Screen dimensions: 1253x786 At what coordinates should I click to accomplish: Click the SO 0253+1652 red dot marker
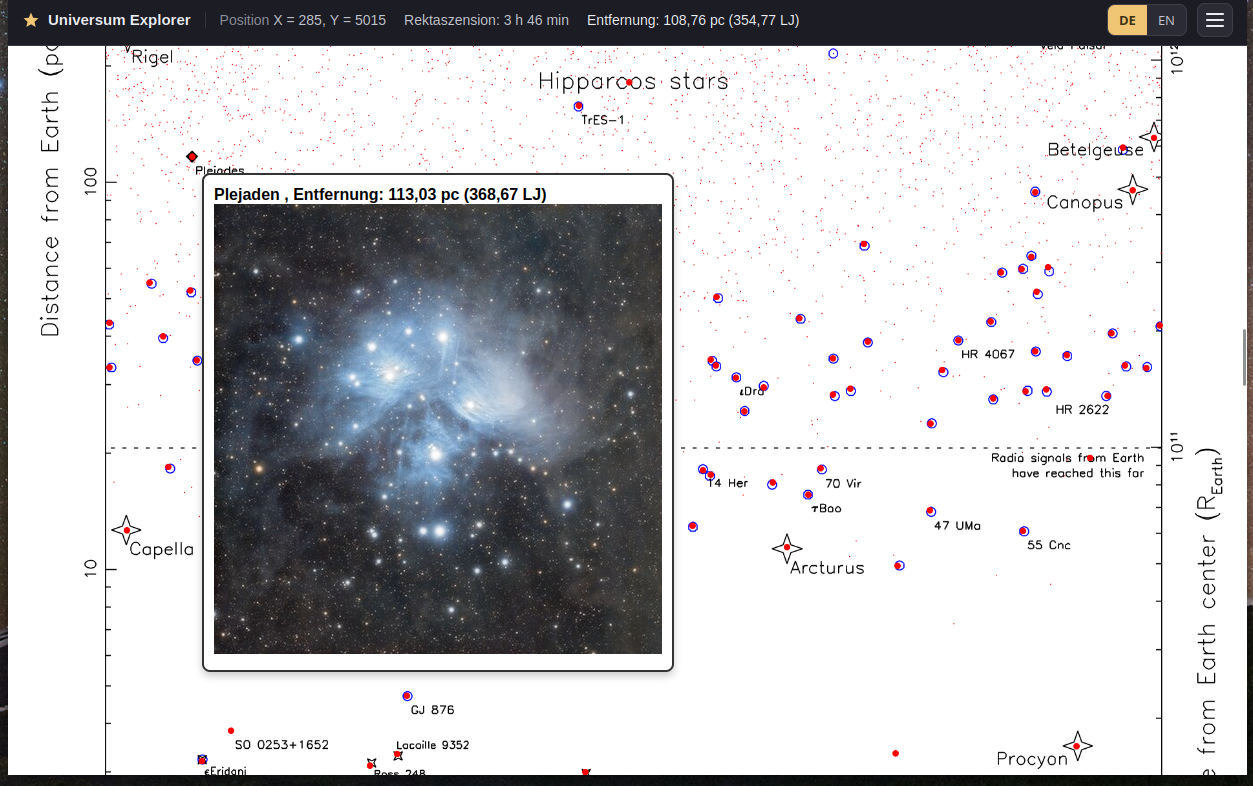(231, 731)
